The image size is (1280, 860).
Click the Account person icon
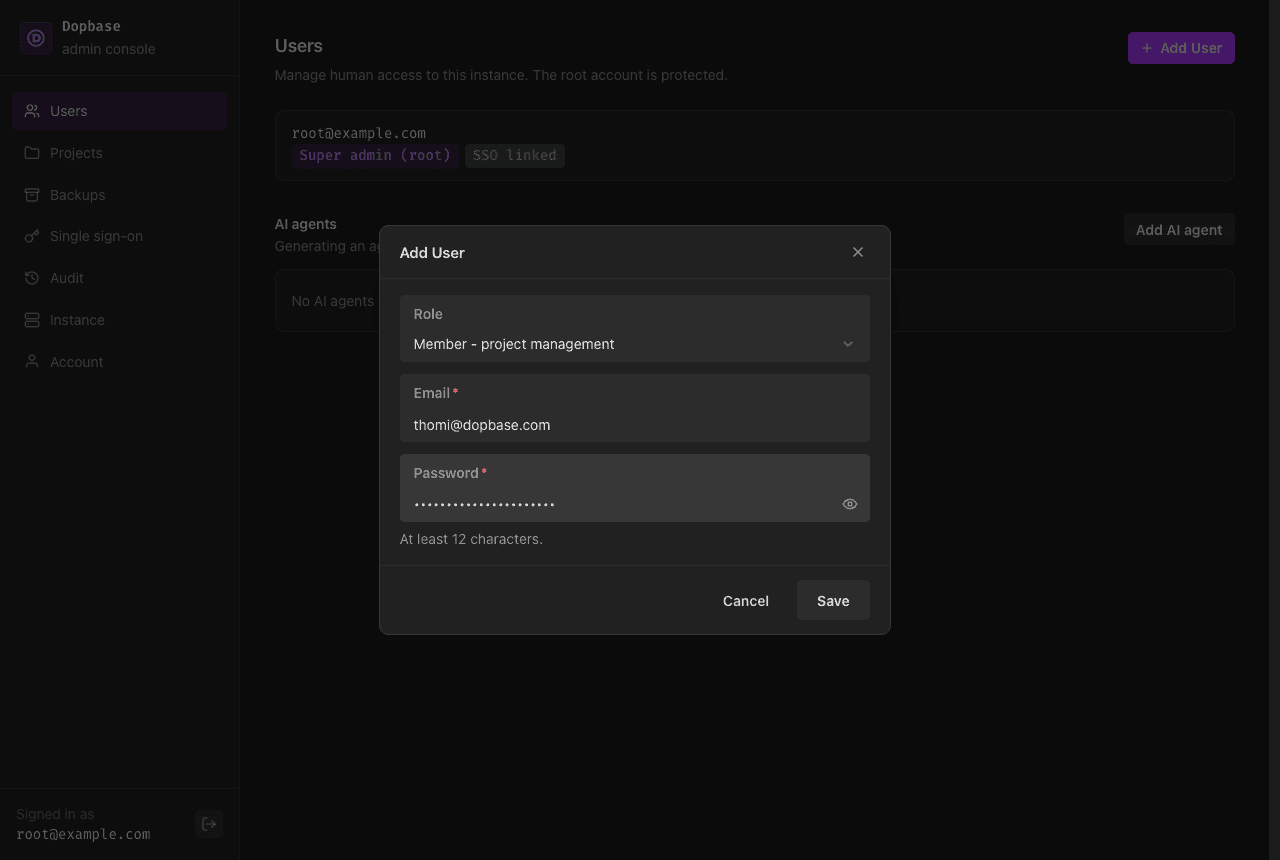(32, 362)
